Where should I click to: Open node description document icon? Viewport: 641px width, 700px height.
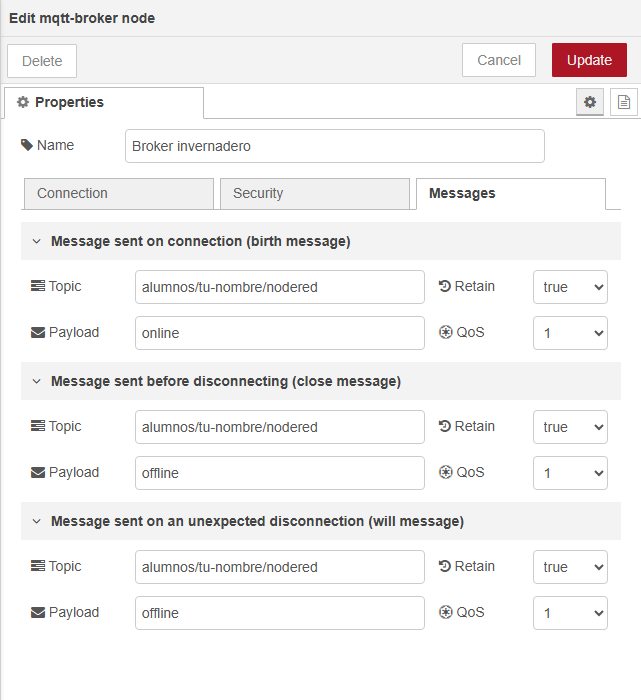pyautogui.click(x=624, y=102)
